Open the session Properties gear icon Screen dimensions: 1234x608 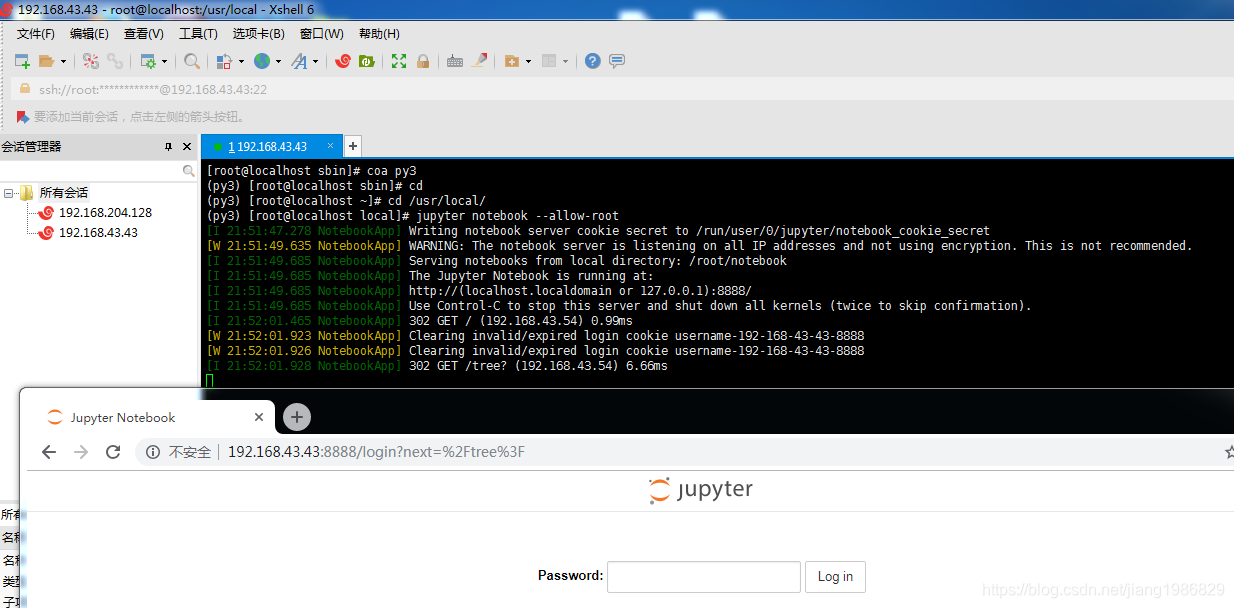pos(148,61)
